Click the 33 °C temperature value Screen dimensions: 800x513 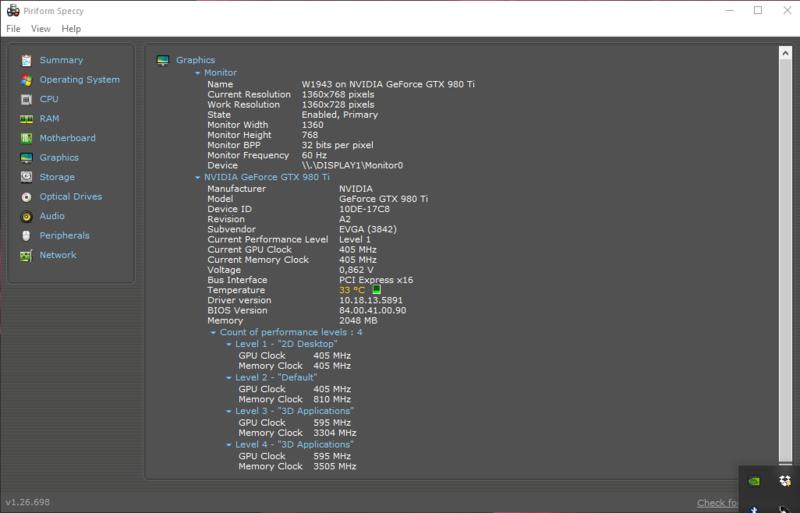(x=352, y=290)
